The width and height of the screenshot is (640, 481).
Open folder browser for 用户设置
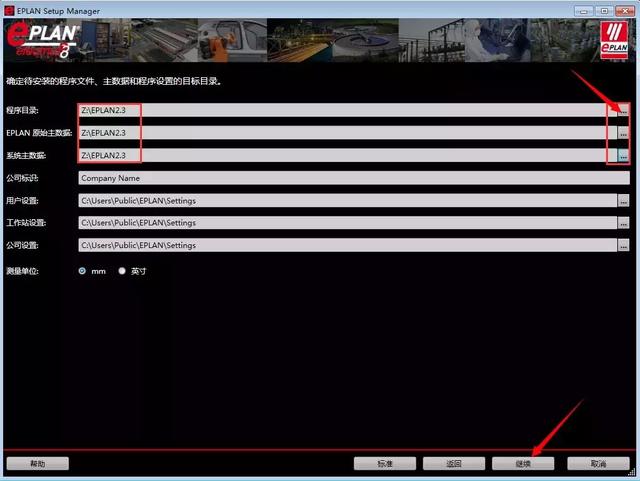[623, 200]
